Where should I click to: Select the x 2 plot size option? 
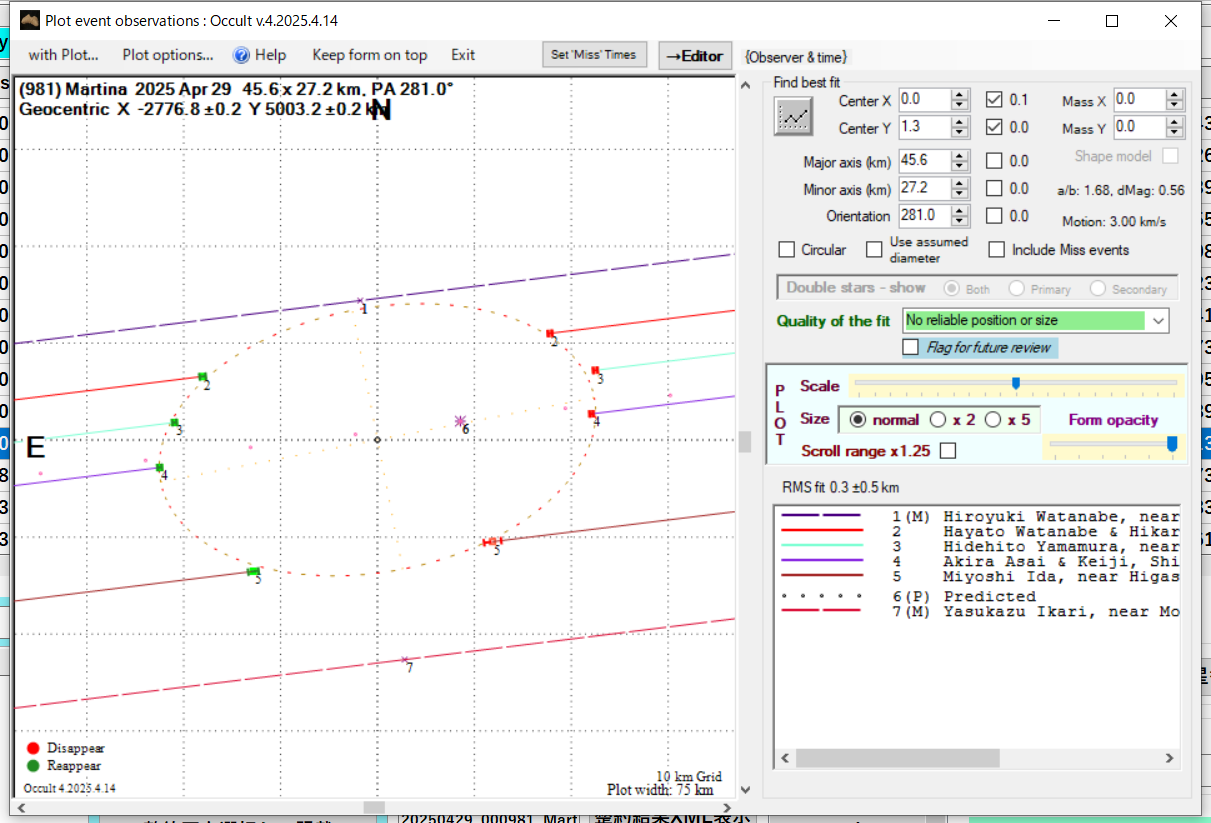coord(938,420)
